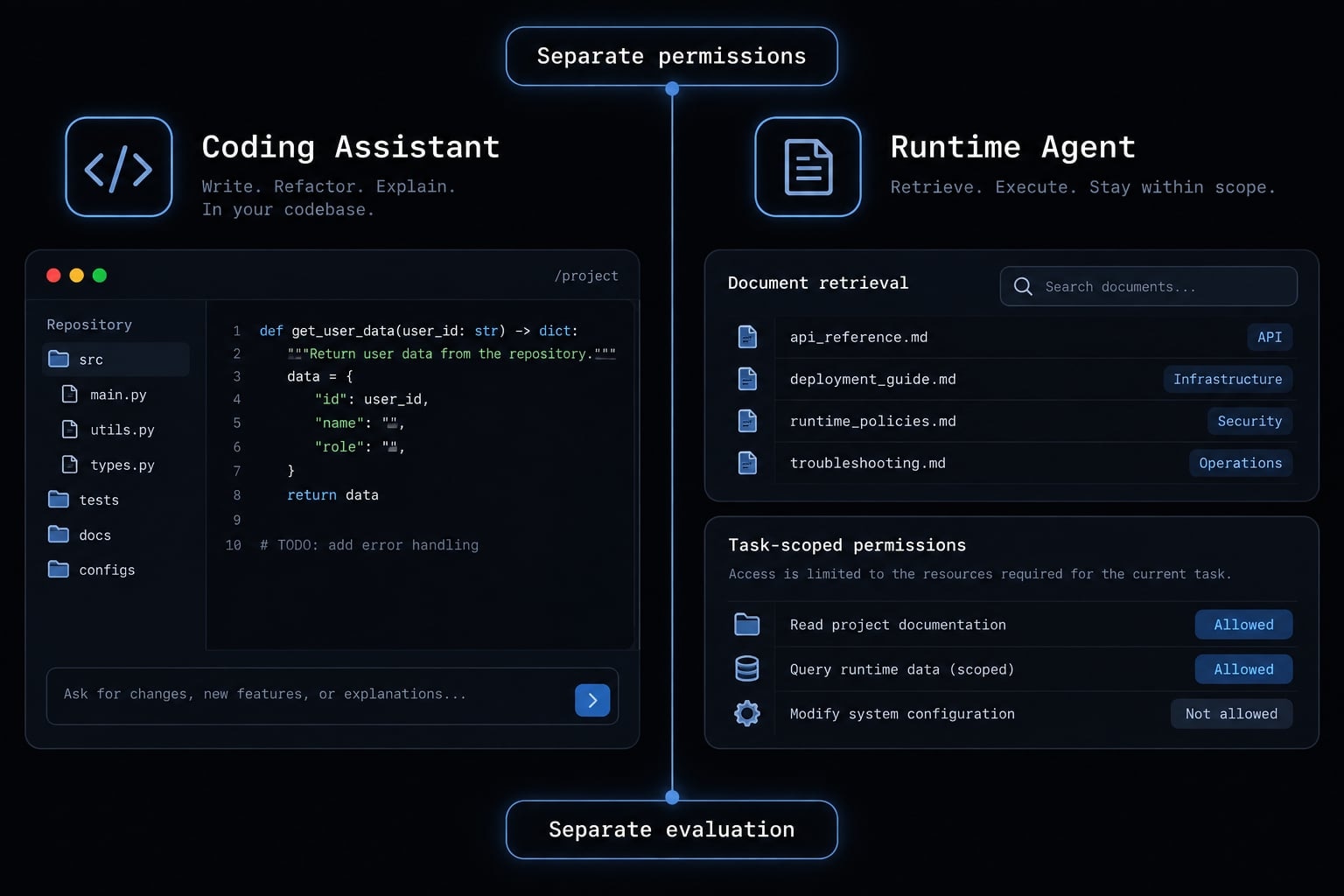This screenshot has width=1344, height=896.
Task: Click the green window control dot
Action: [x=100, y=275]
